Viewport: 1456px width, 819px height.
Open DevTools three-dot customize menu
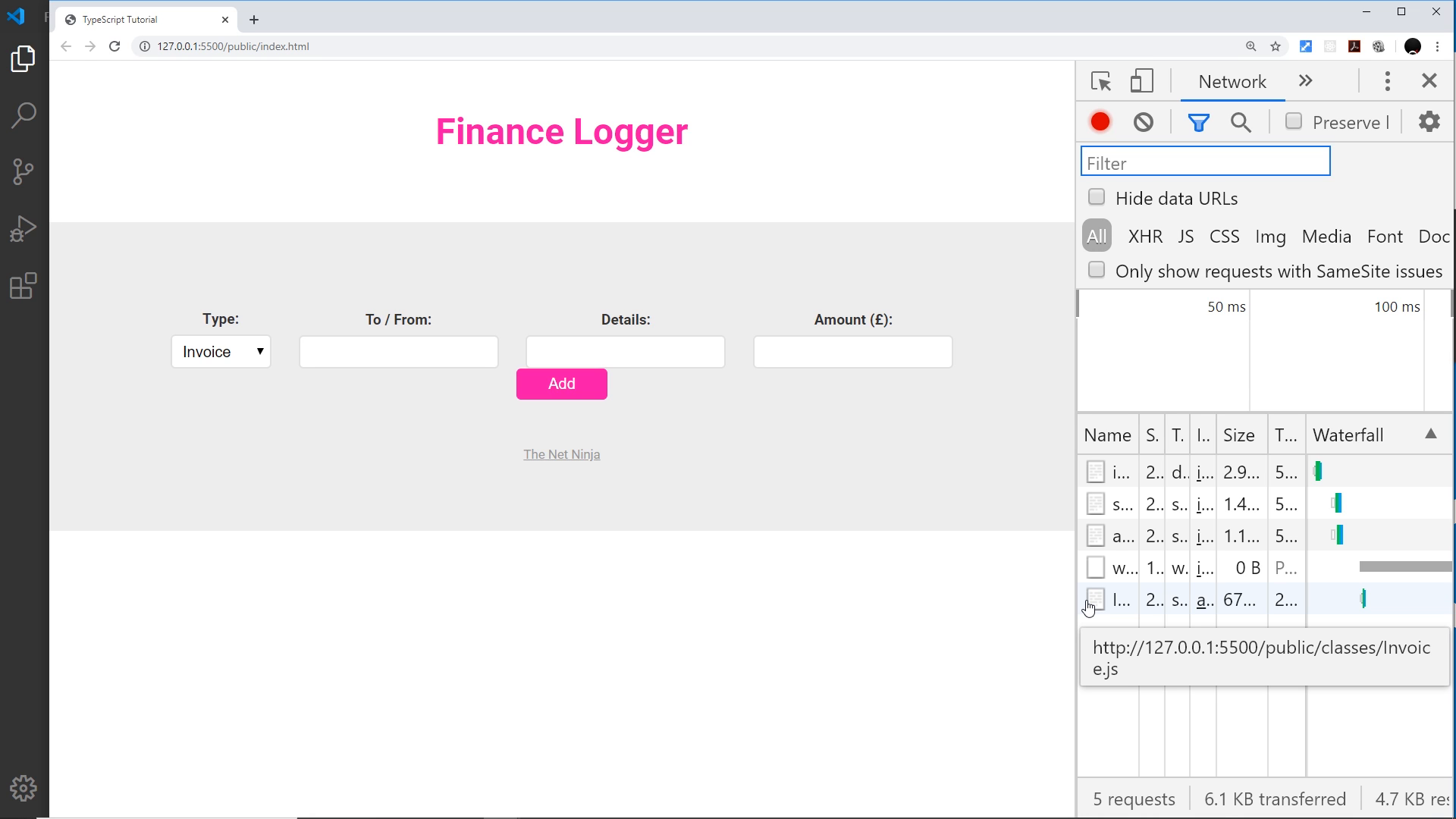click(1388, 81)
